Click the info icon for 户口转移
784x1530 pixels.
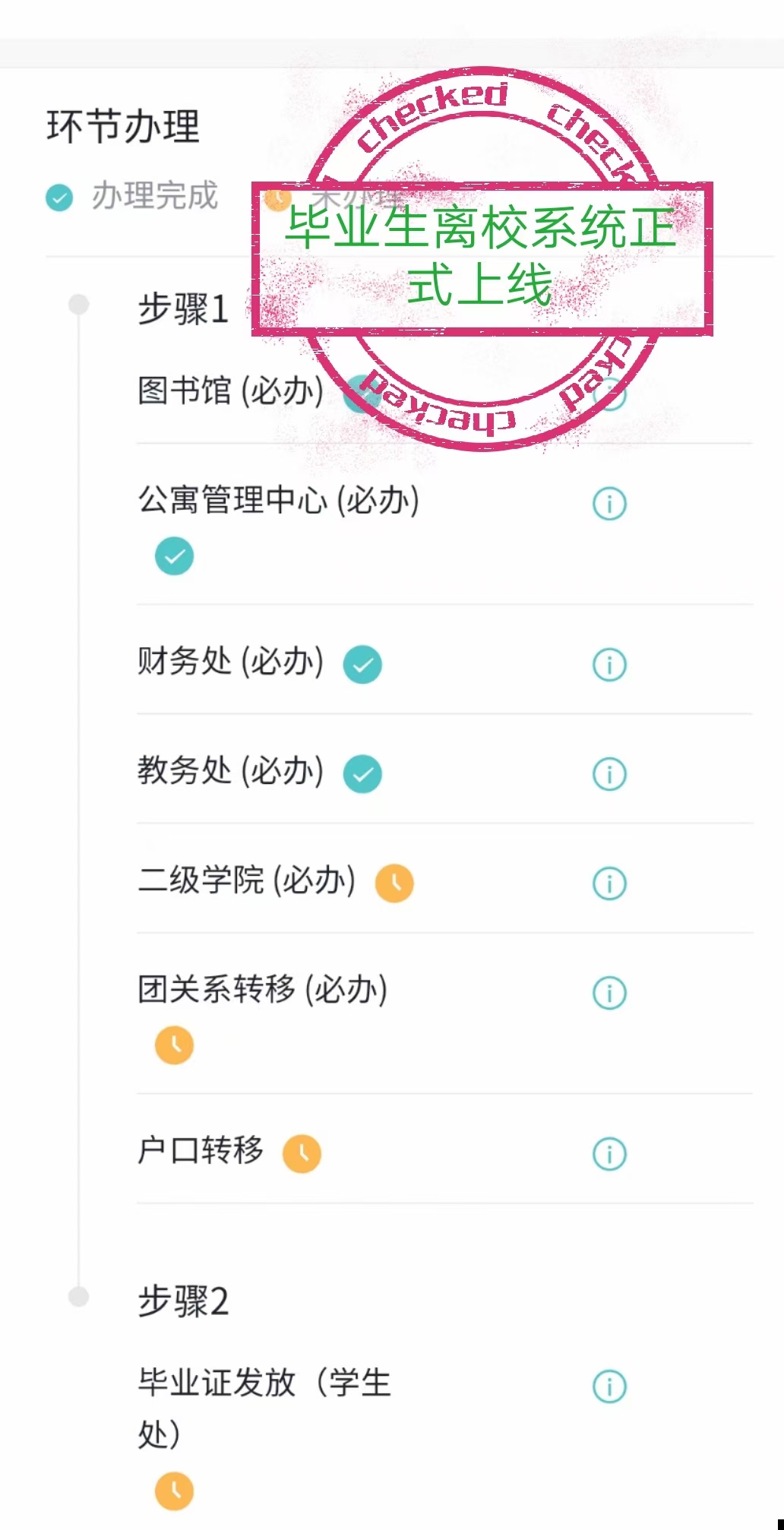pos(609,1154)
